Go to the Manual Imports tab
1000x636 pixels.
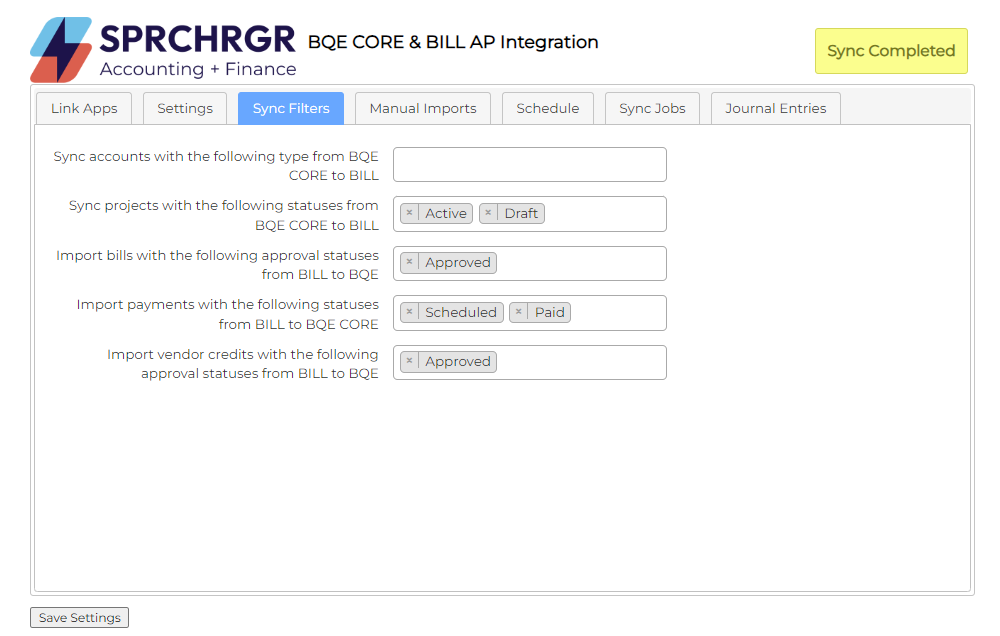pos(423,109)
